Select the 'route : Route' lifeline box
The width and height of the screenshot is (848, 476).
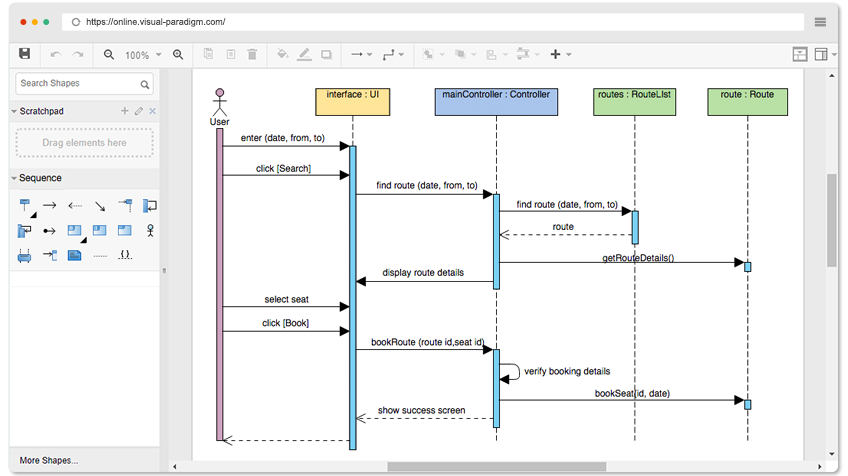coord(747,102)
